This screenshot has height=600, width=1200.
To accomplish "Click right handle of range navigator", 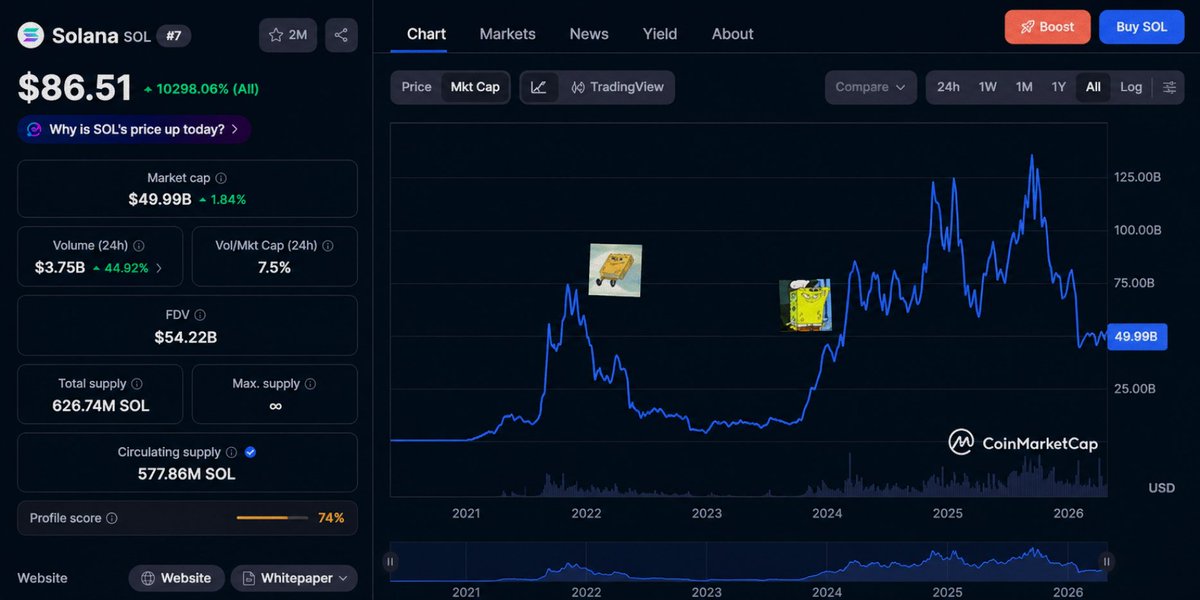I will click(x=1106, y=562).
